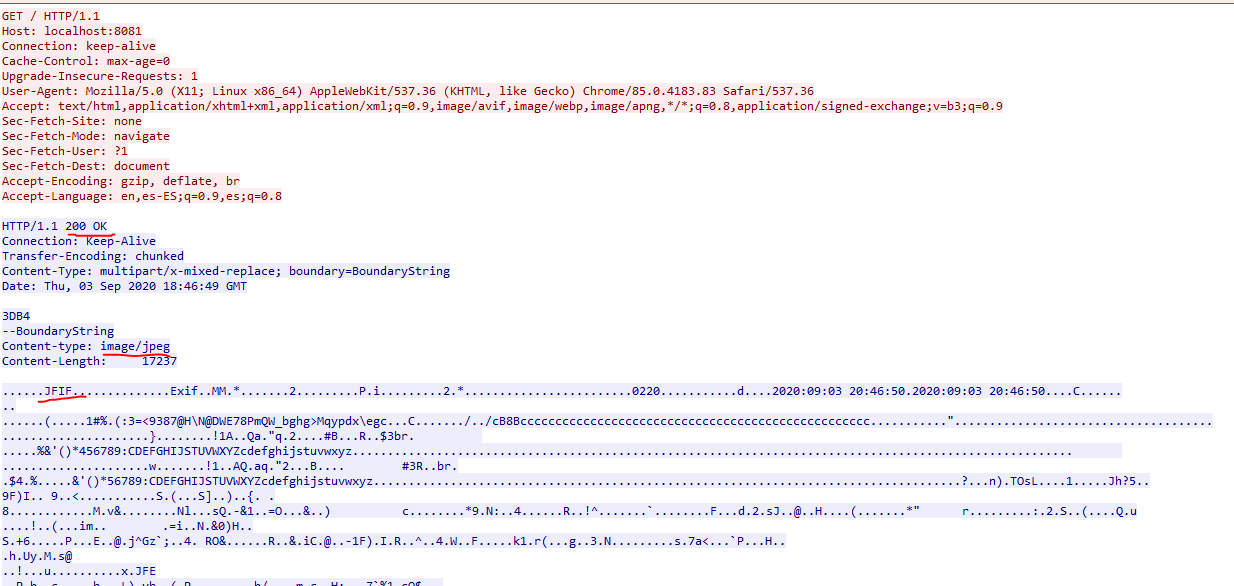Click the Upgrade-Insecure-Requests header line
The height and width of the screenshot is (586, 1234).
100,76
